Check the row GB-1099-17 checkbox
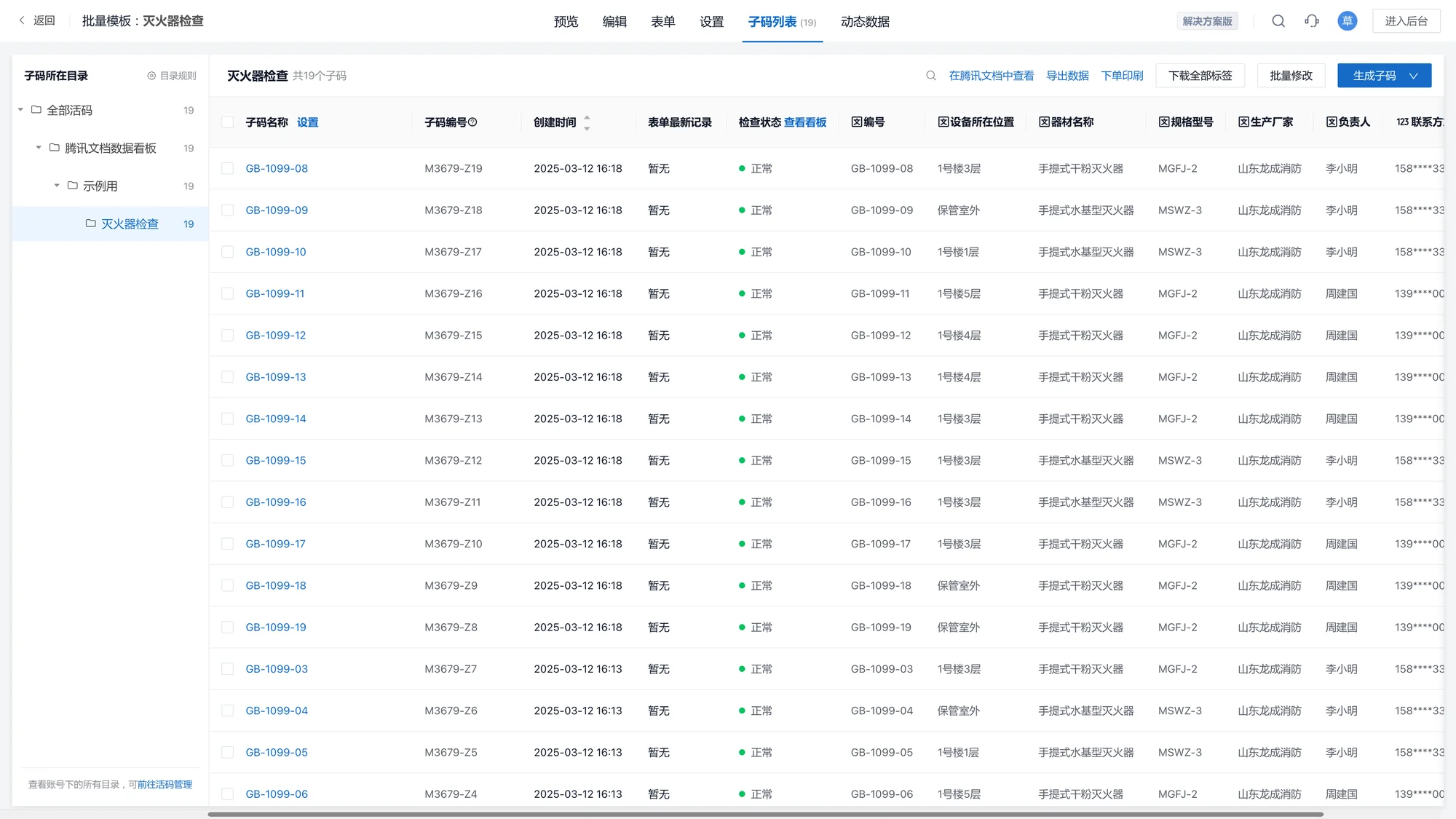Screen dimensions: 1456x819 coord(228,544)
